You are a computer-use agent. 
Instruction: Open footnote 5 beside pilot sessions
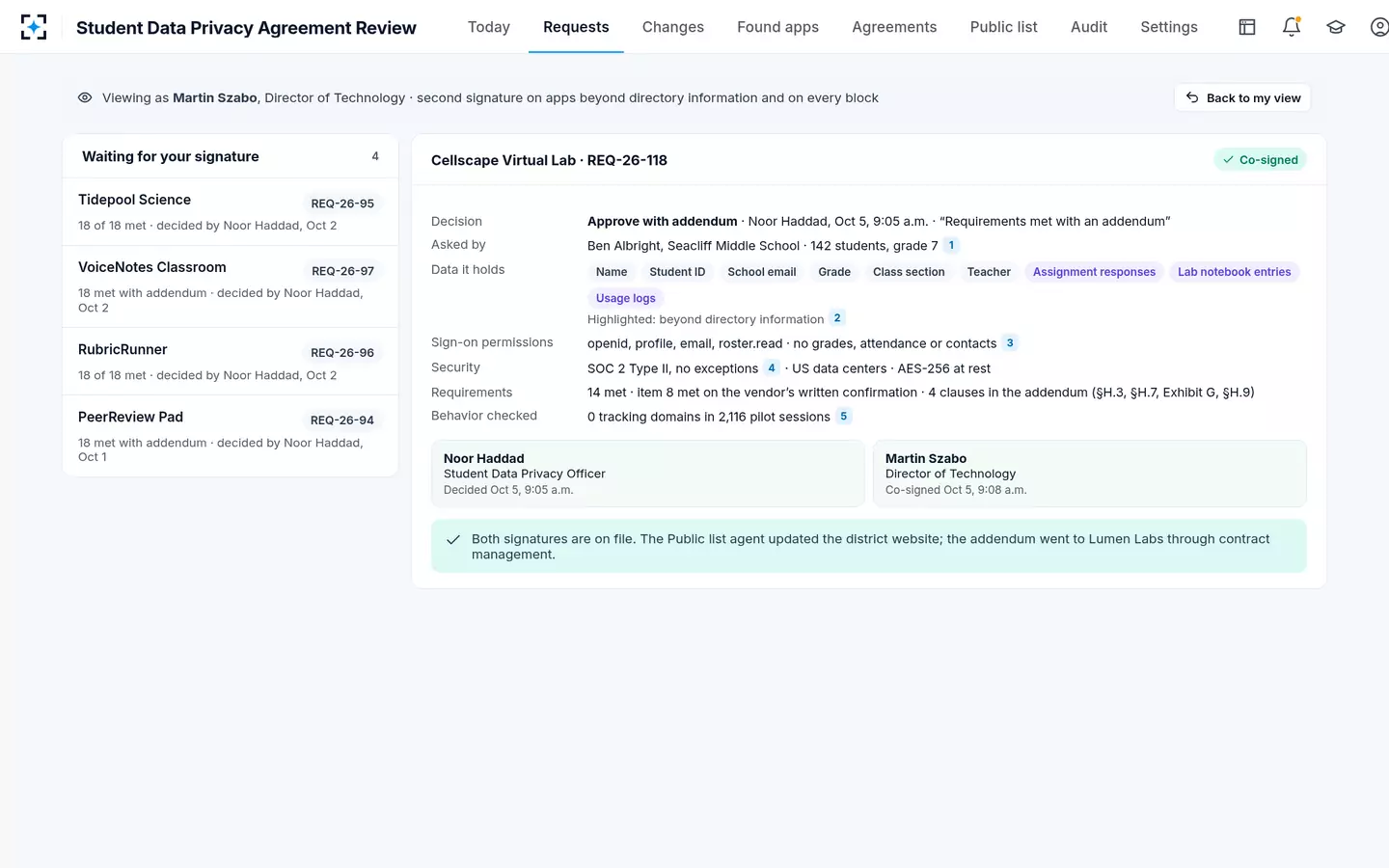tap(844, 416)
